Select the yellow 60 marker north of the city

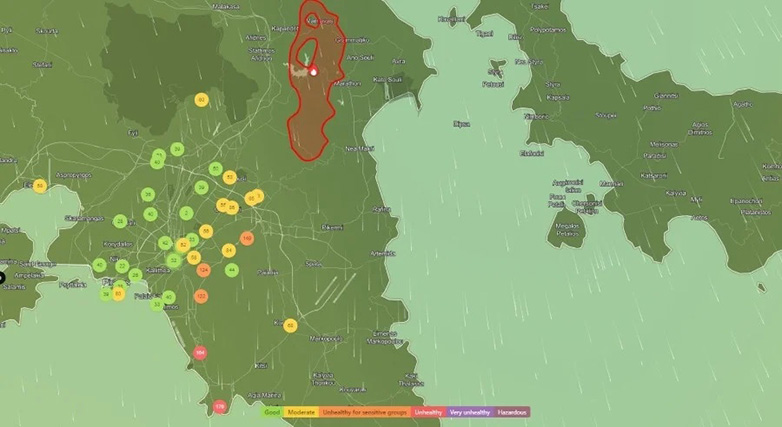pos(201,99)
